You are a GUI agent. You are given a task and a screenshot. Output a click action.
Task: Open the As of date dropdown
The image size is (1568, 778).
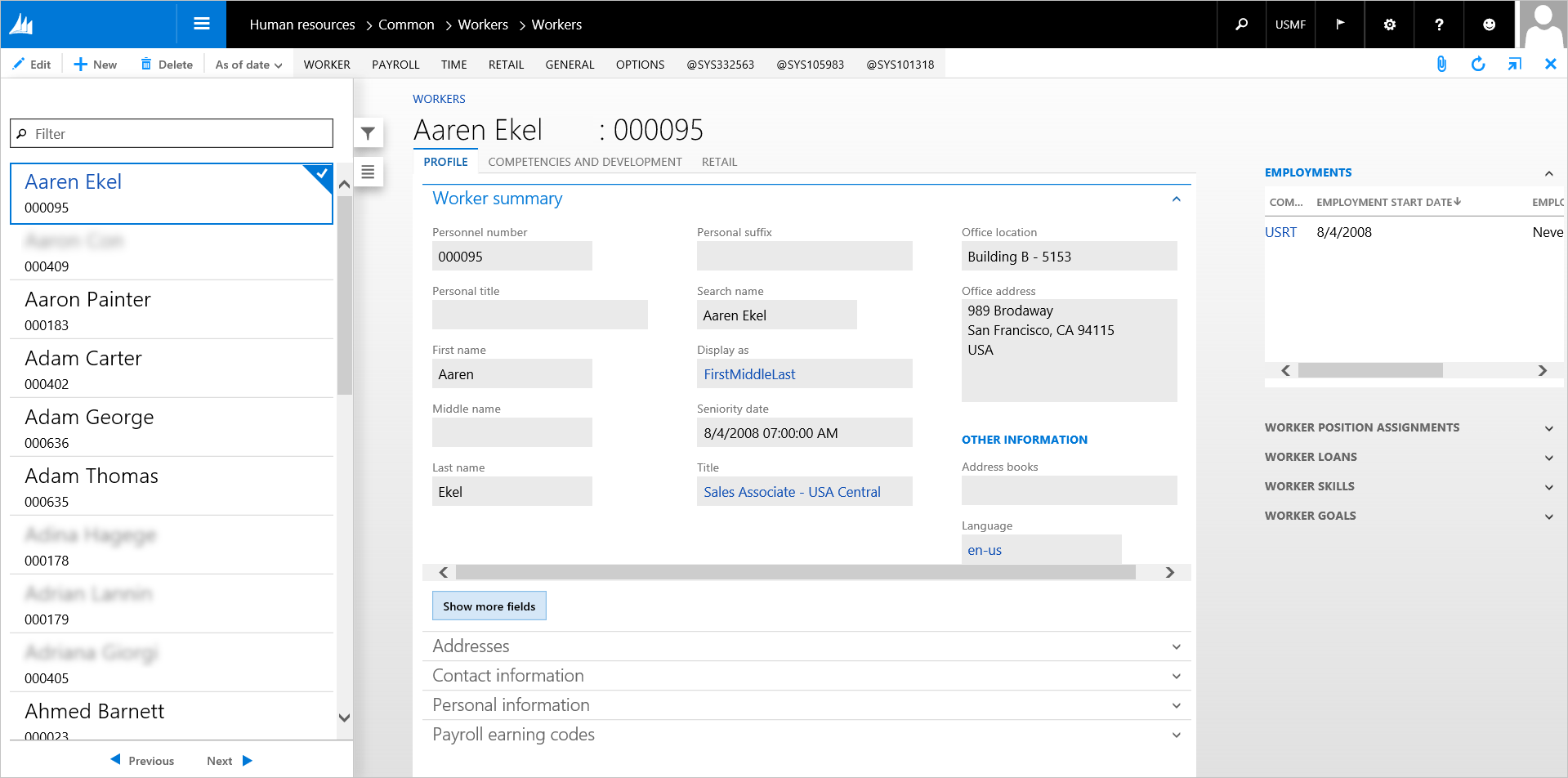coord(248,65)
